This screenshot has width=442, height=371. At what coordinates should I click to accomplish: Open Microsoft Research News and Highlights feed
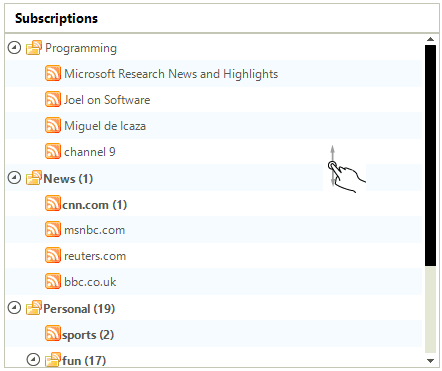tap(171, 74)
